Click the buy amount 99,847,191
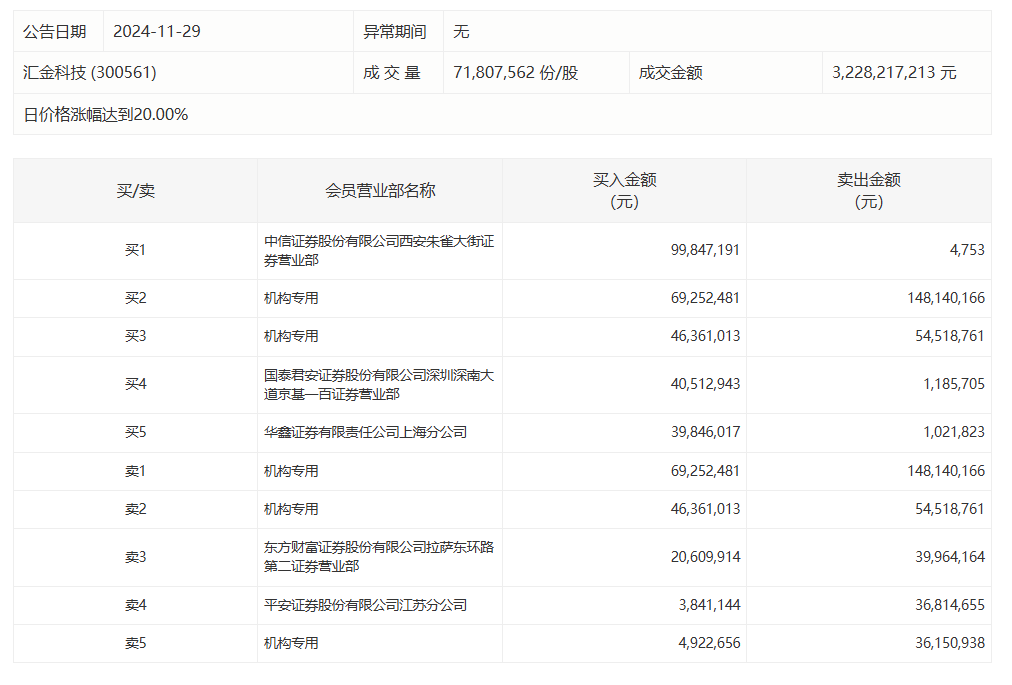Viewport: 1012px width, 685px height. 705,250
